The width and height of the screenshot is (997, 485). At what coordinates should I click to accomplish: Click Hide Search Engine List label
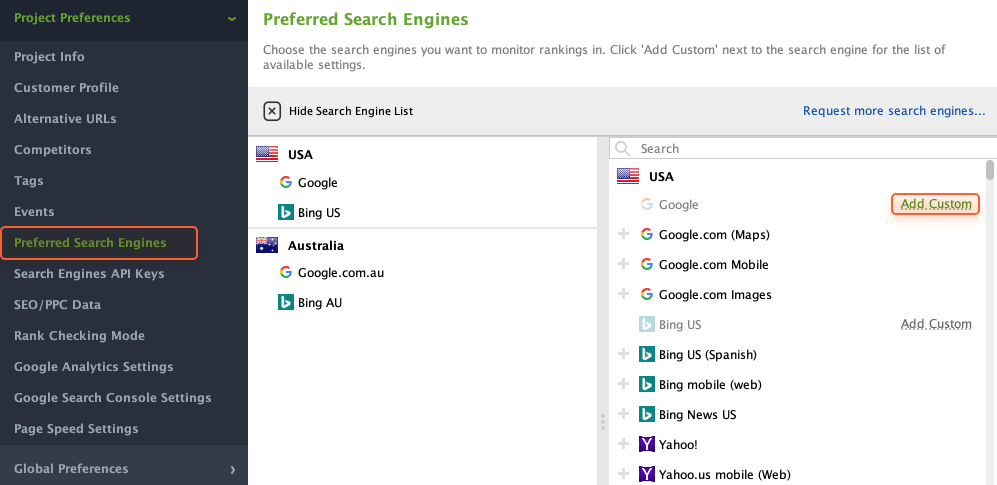click(x=351, y=111)
